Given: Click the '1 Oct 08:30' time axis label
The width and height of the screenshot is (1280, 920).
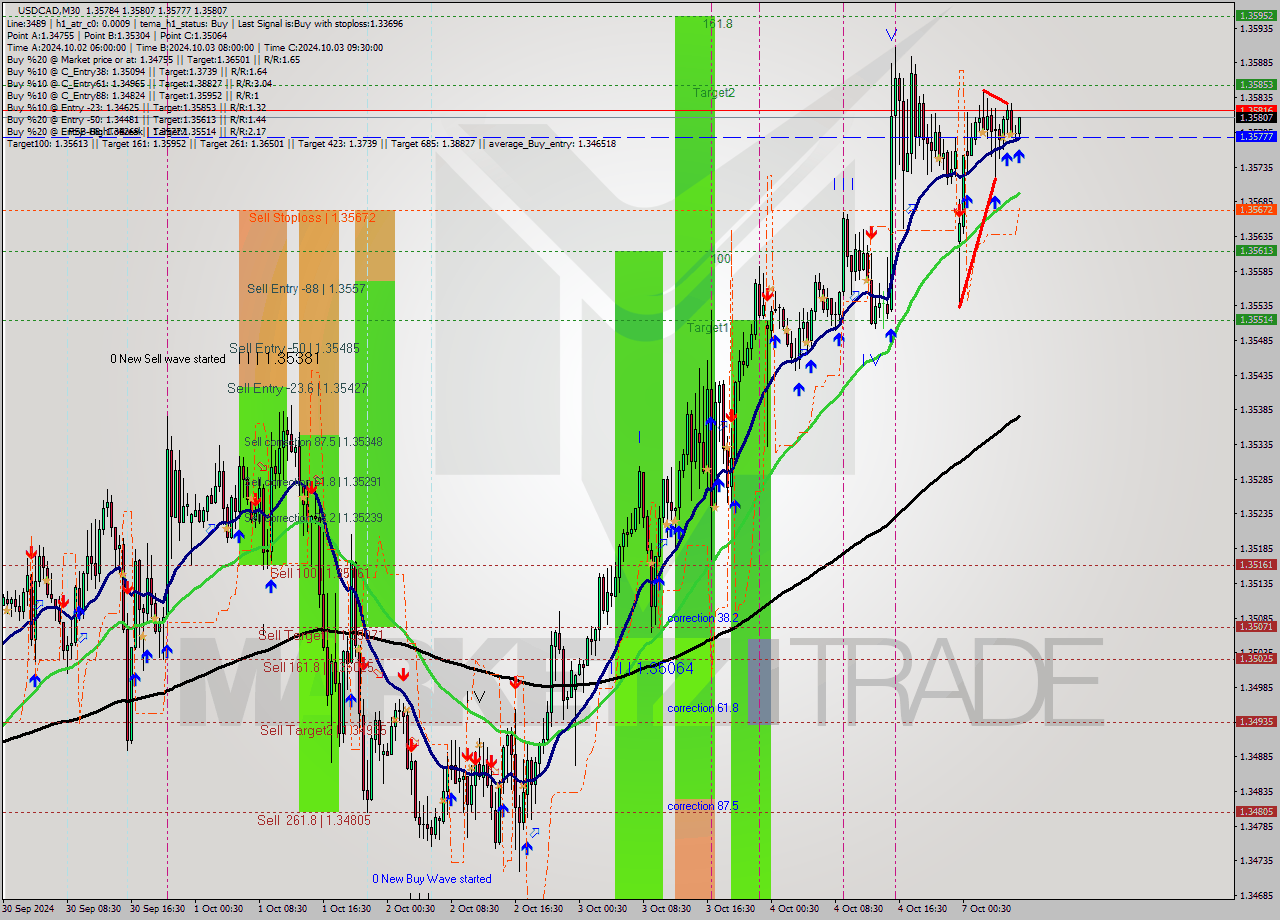Looking at the screenshot, I should pos(282,909).
